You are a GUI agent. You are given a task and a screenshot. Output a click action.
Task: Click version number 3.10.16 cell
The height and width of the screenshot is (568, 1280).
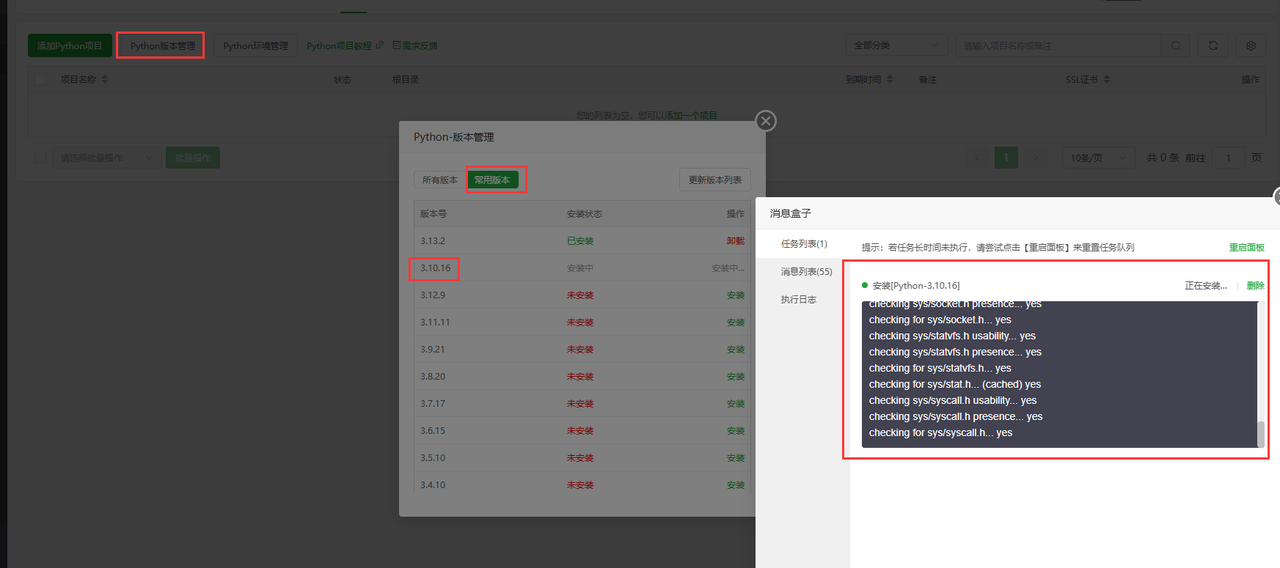tap(435, 268)
